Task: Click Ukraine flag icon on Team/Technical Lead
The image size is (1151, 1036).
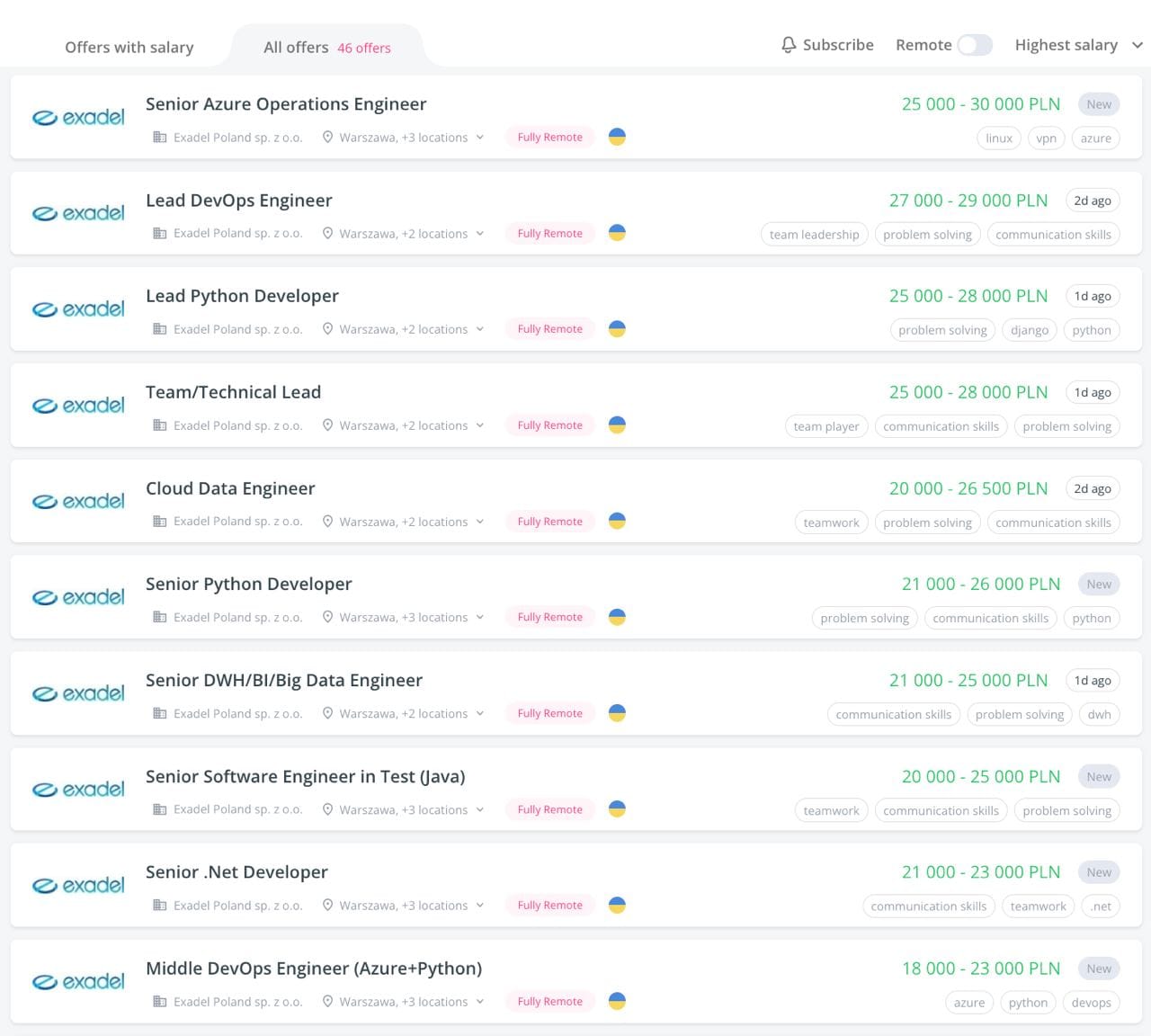Action: 617,424
